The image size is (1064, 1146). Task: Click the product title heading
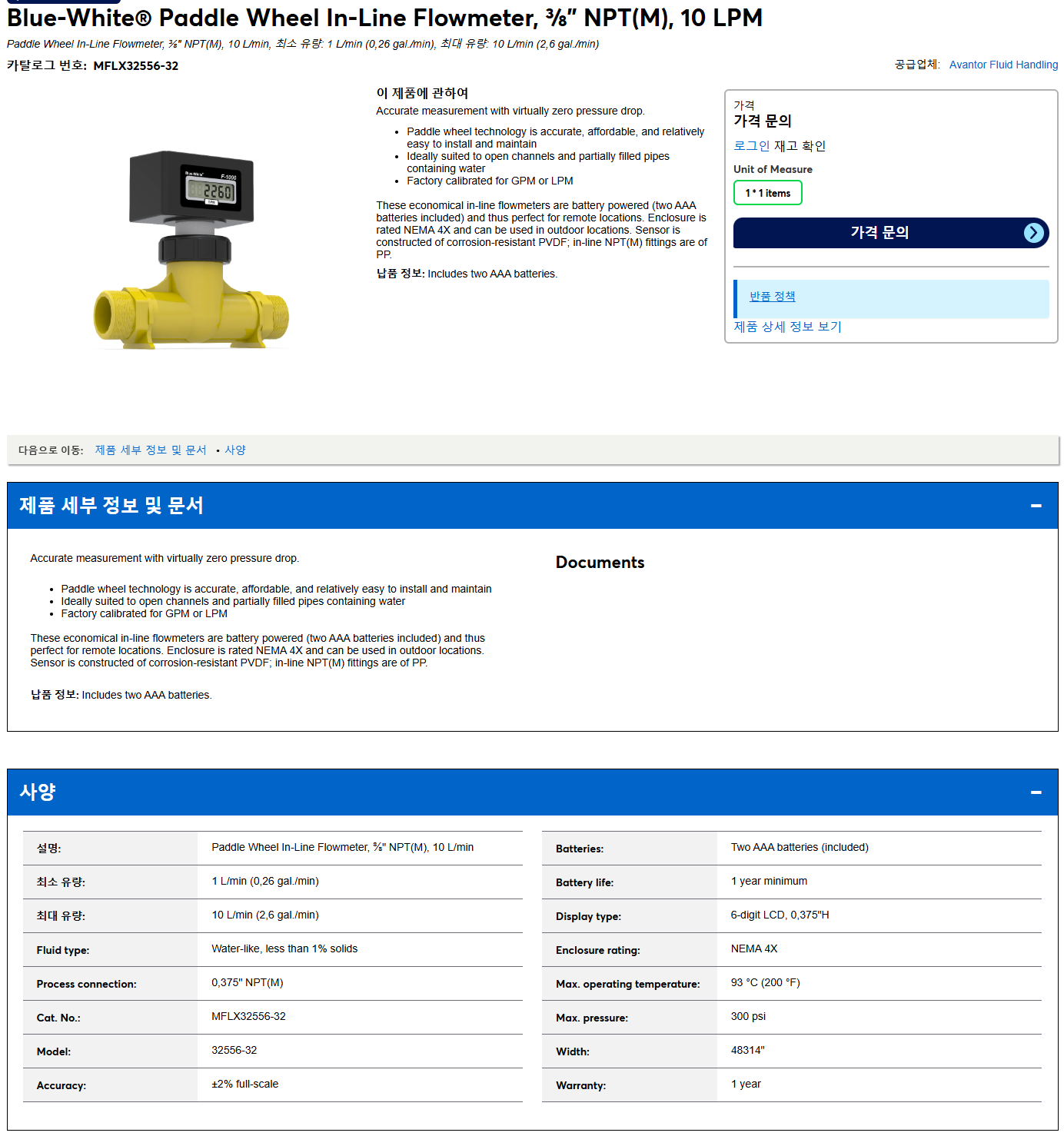click(385, 18)
